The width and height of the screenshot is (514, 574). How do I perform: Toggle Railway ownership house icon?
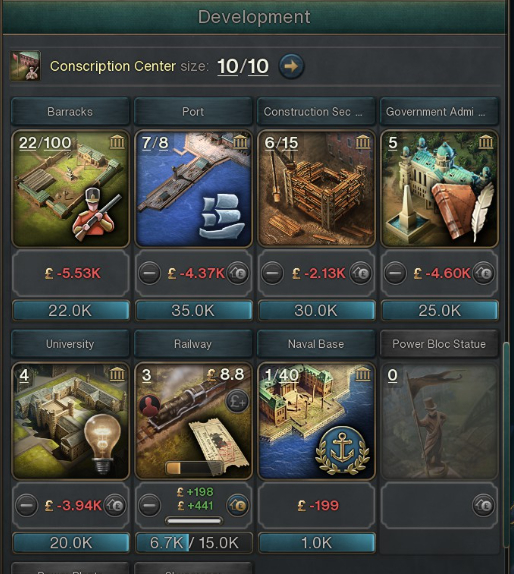click(238, 506)
